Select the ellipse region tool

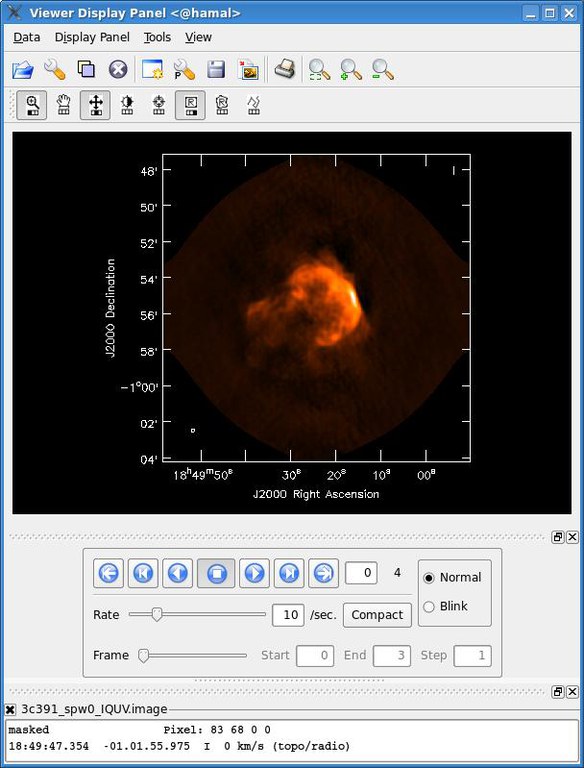coord(222,105)
